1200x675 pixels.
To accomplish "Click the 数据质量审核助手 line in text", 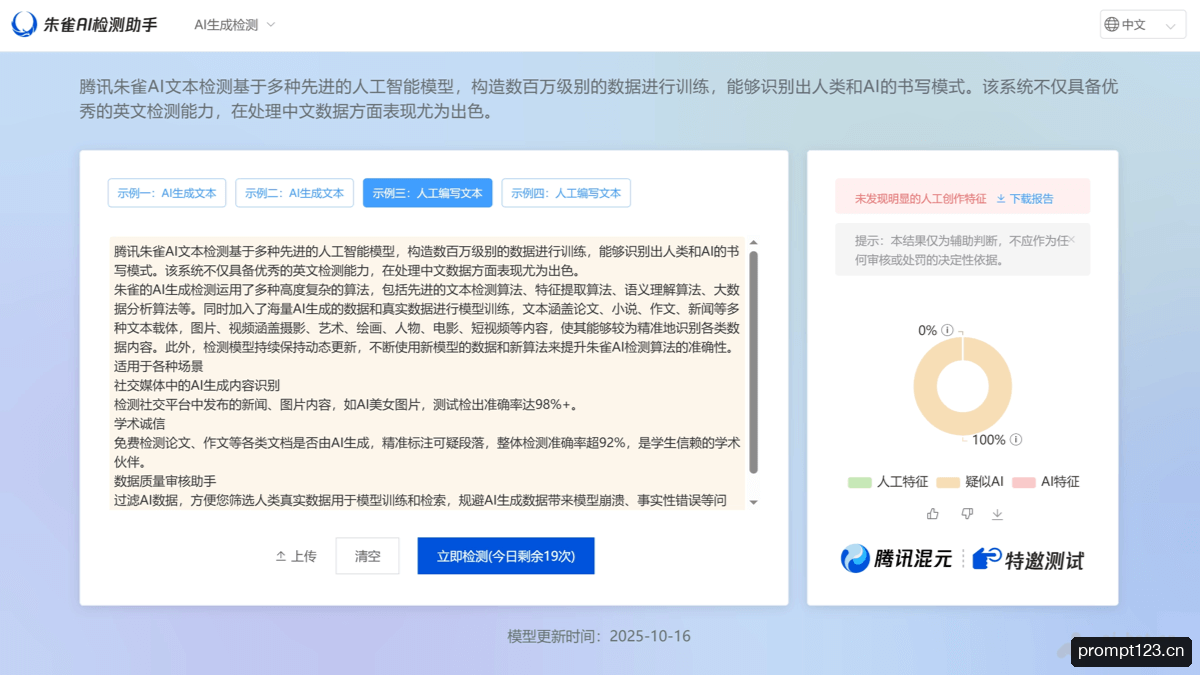I will 165,482.
